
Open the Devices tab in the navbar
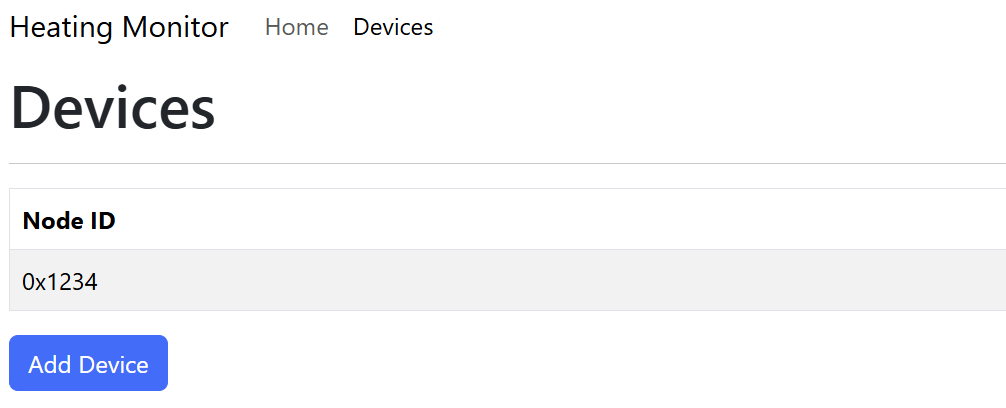[393, 27]
